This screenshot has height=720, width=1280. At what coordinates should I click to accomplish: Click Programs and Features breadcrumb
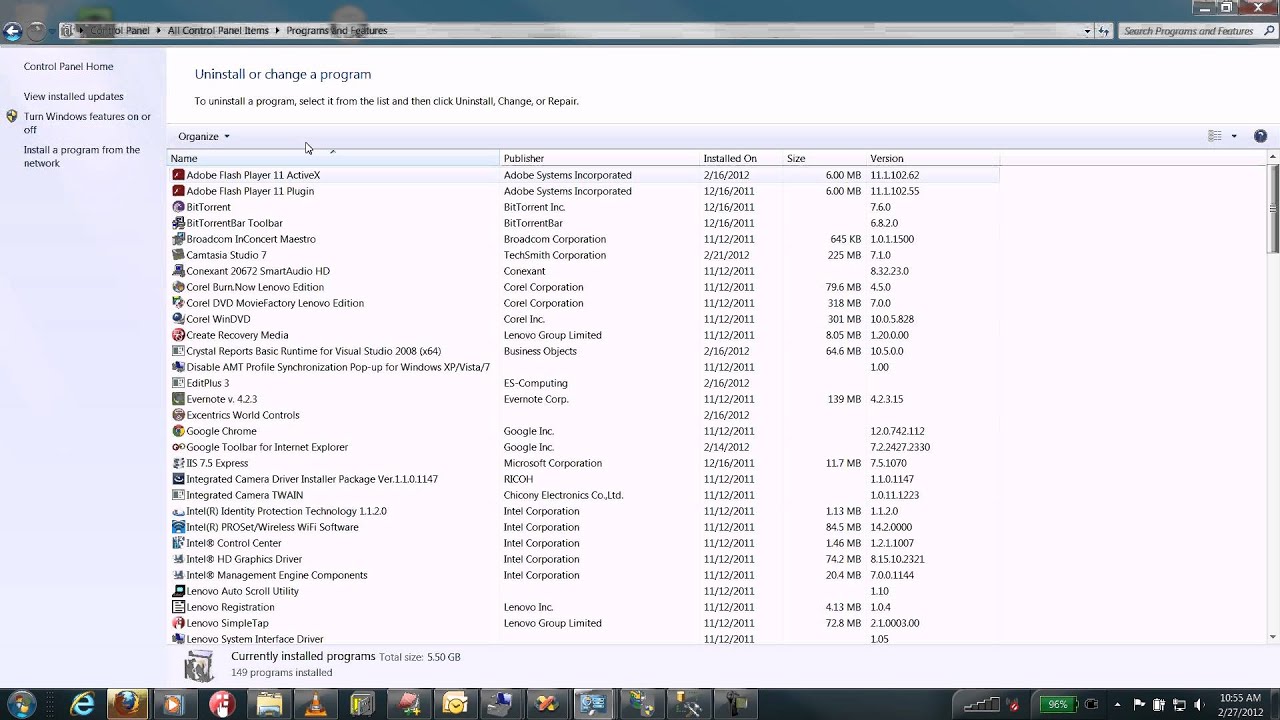click(x=336, y=31)
